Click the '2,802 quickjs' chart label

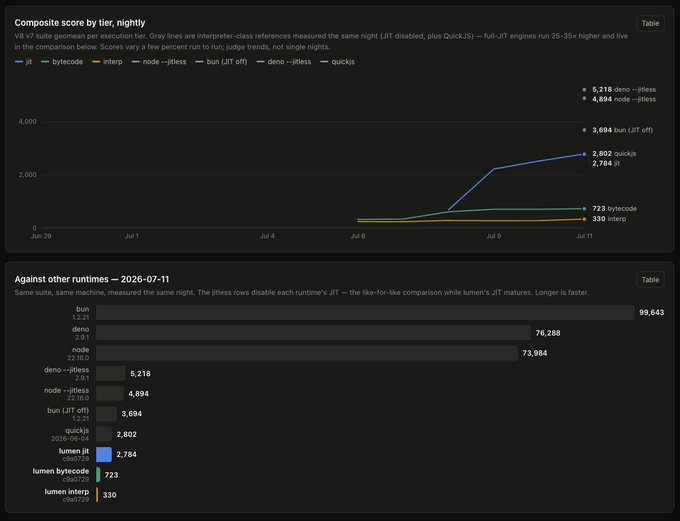tap(614, 154)
